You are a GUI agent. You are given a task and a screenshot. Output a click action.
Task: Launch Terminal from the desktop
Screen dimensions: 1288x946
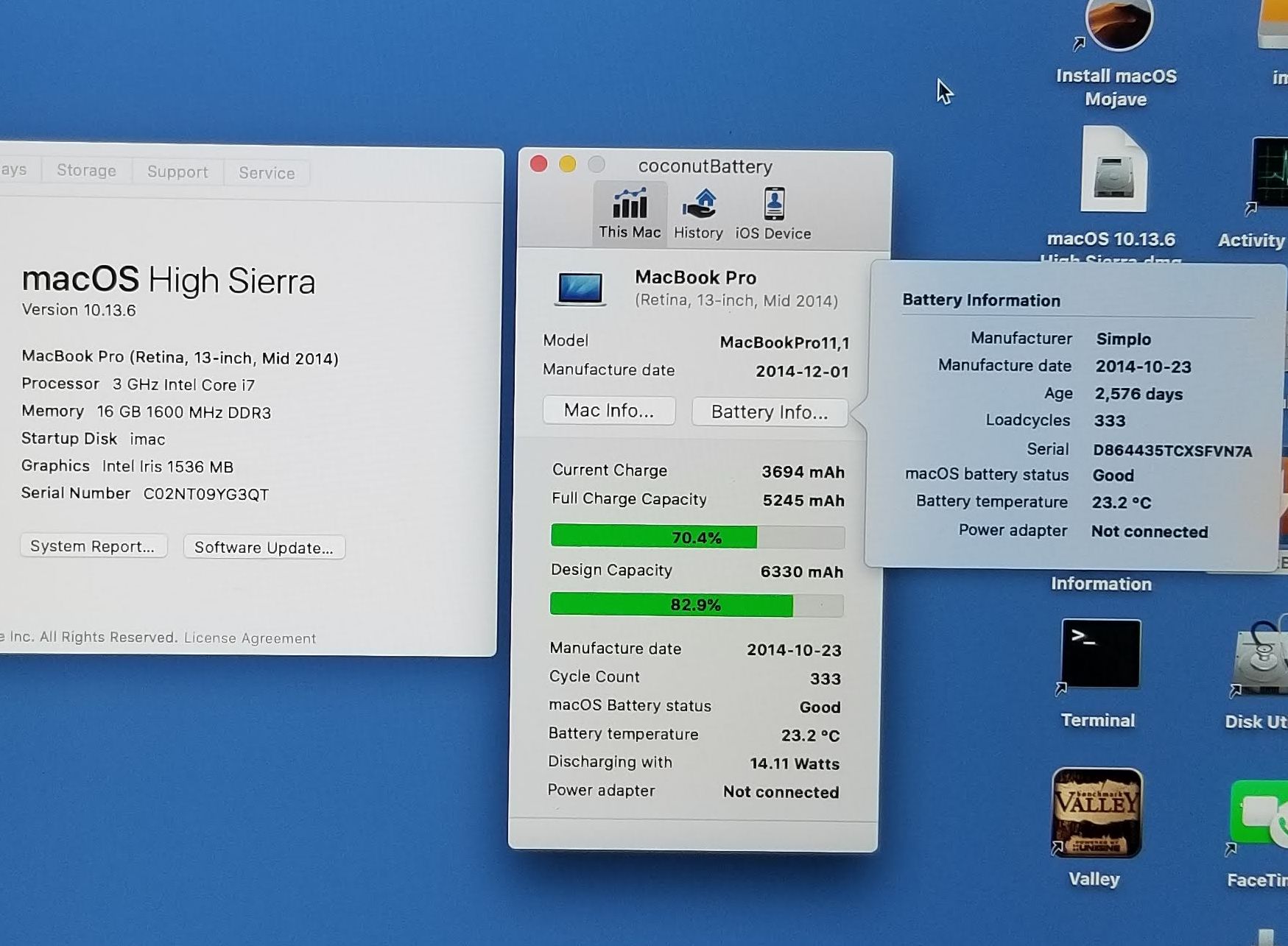pos(1100,654)
